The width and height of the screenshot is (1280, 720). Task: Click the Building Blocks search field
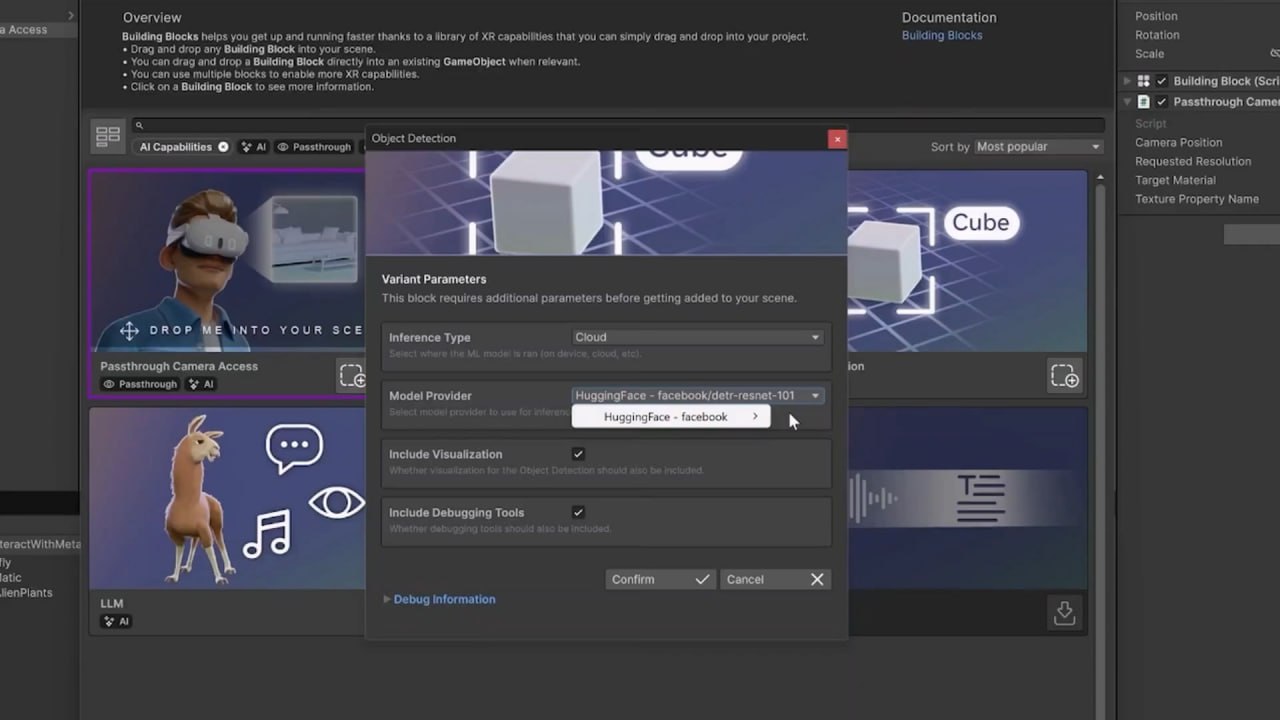[620, 125]
